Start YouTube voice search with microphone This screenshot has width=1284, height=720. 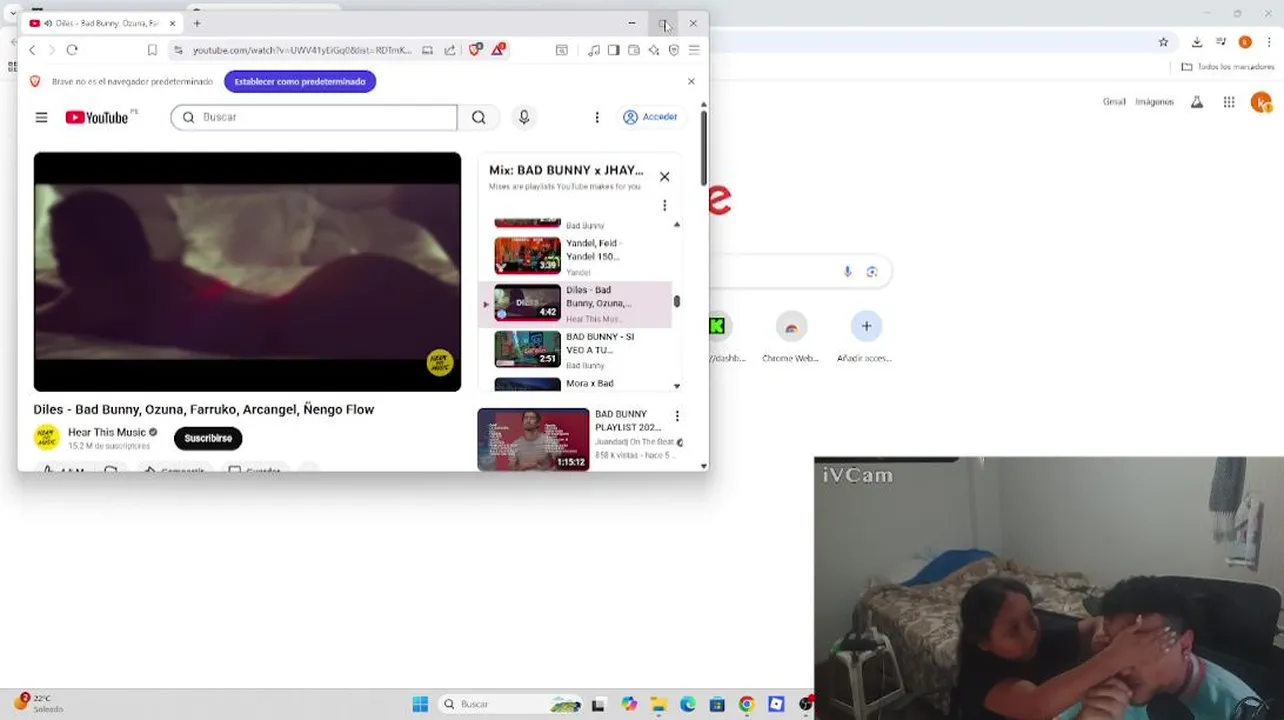[523, 117]
